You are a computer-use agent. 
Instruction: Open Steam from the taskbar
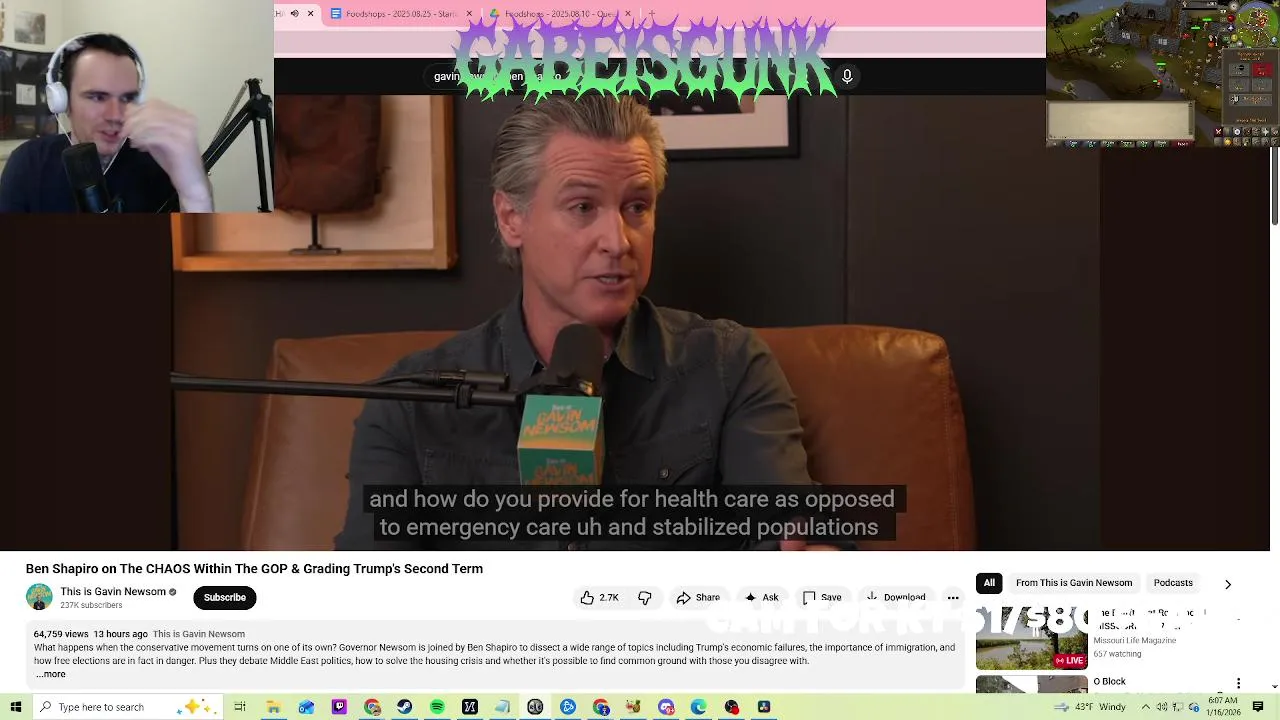(x=404, y=707)
